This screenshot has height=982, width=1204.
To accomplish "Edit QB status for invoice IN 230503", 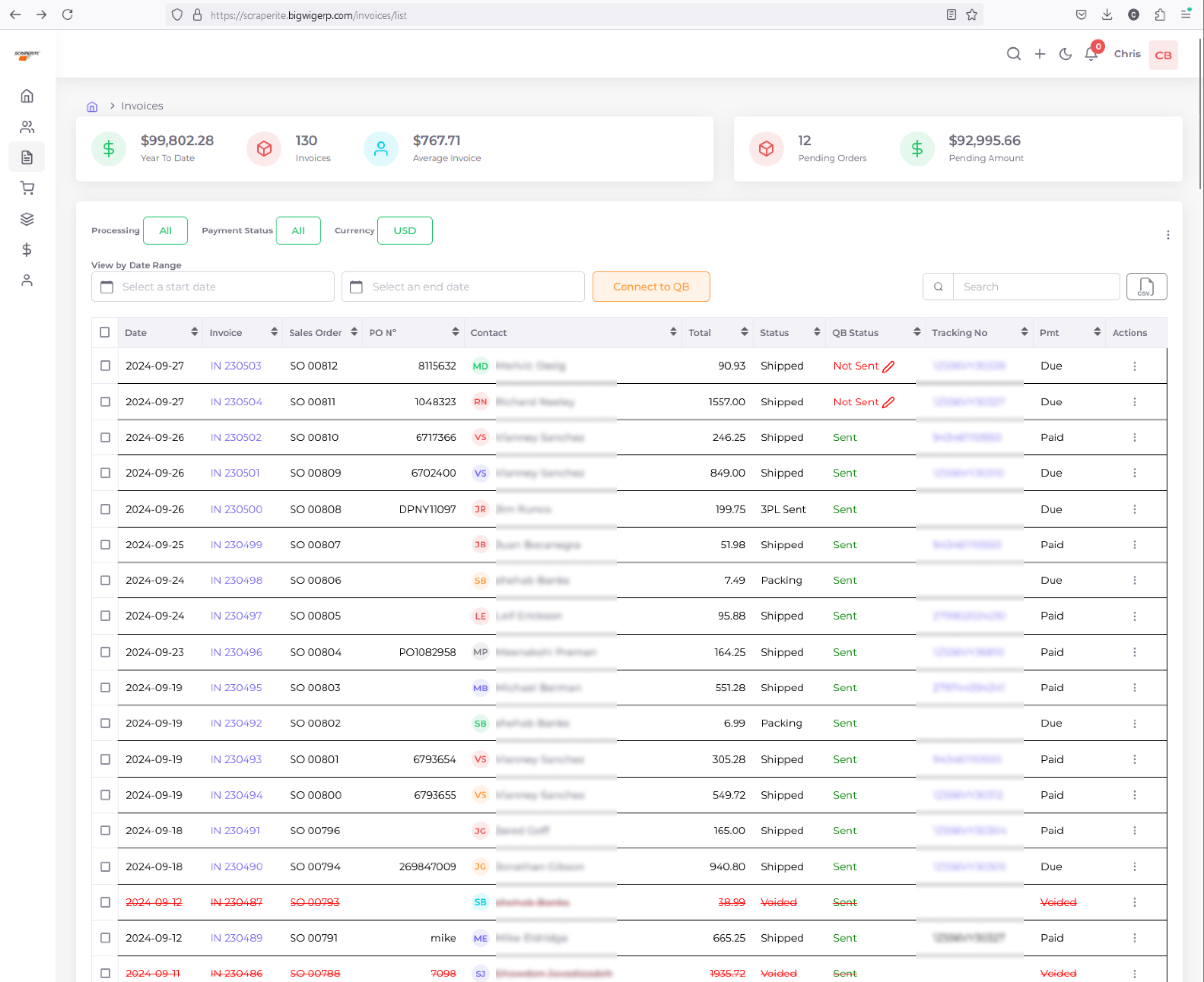I will click(889, 367).
